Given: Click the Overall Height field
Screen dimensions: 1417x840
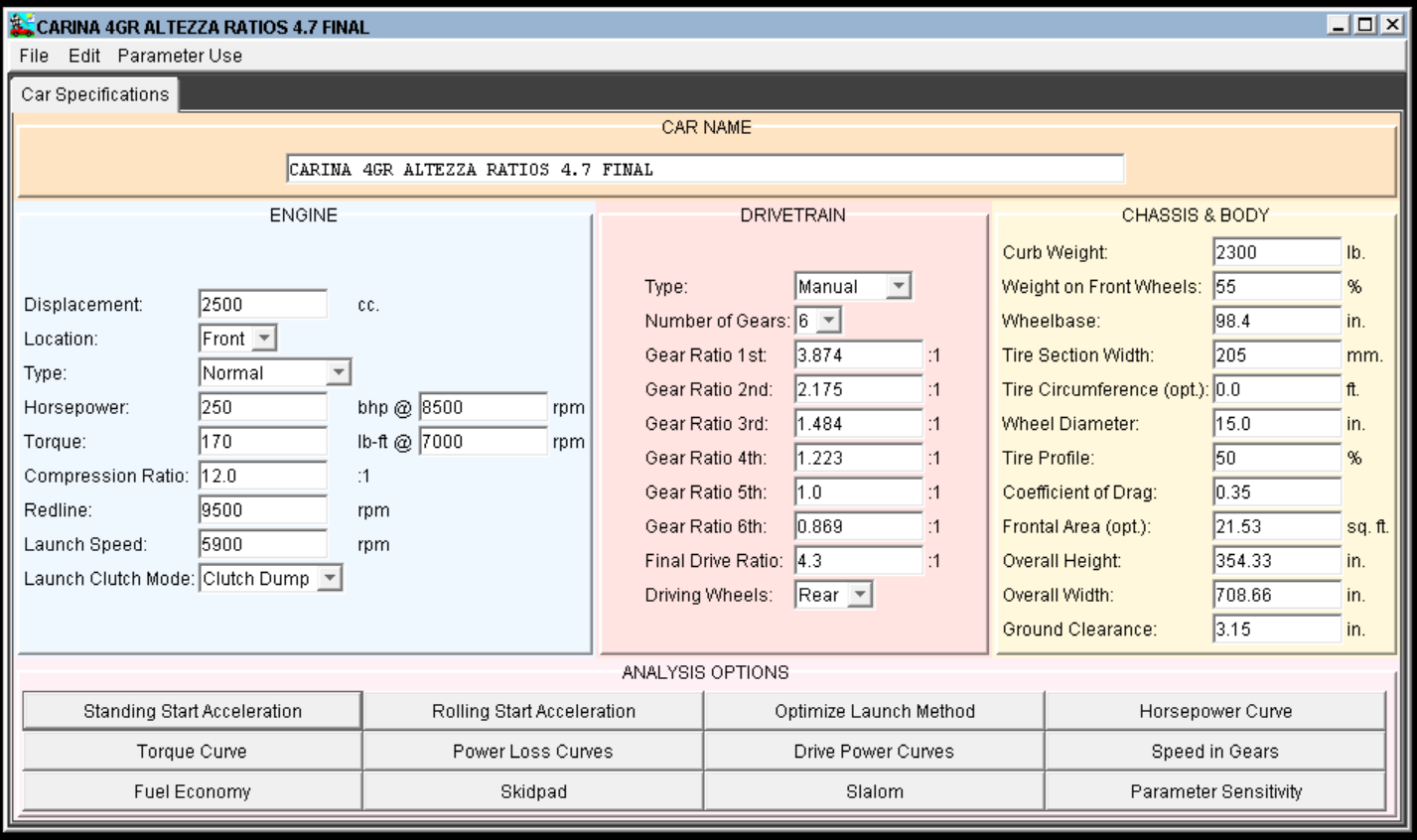Looking at the screenshot, I should 1277,561.
